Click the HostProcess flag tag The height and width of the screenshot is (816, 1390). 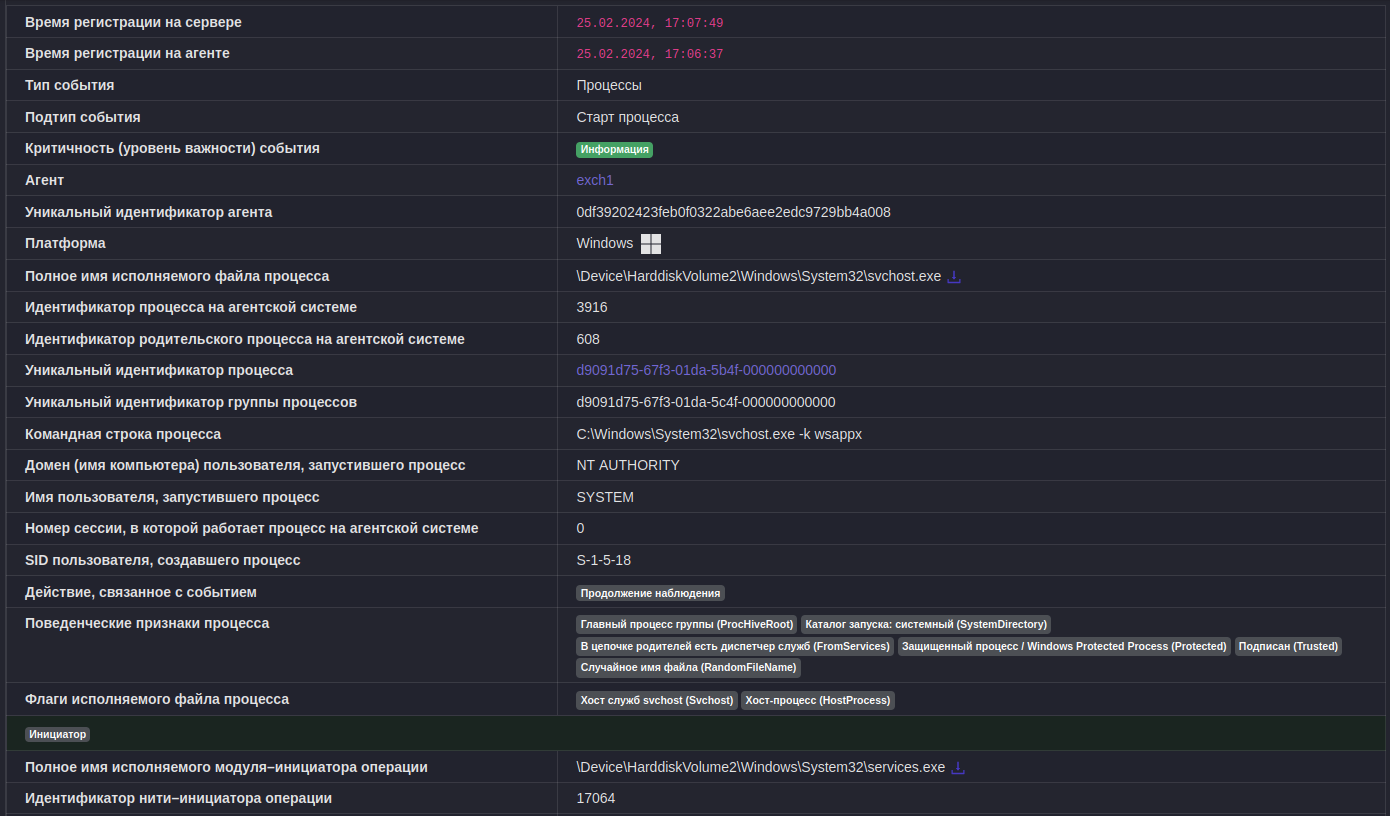pos(817,700)
